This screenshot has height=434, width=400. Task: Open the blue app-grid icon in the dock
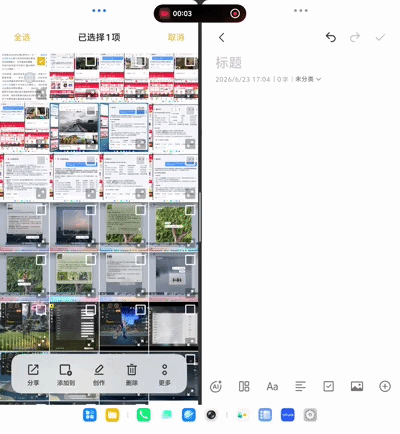90,415
